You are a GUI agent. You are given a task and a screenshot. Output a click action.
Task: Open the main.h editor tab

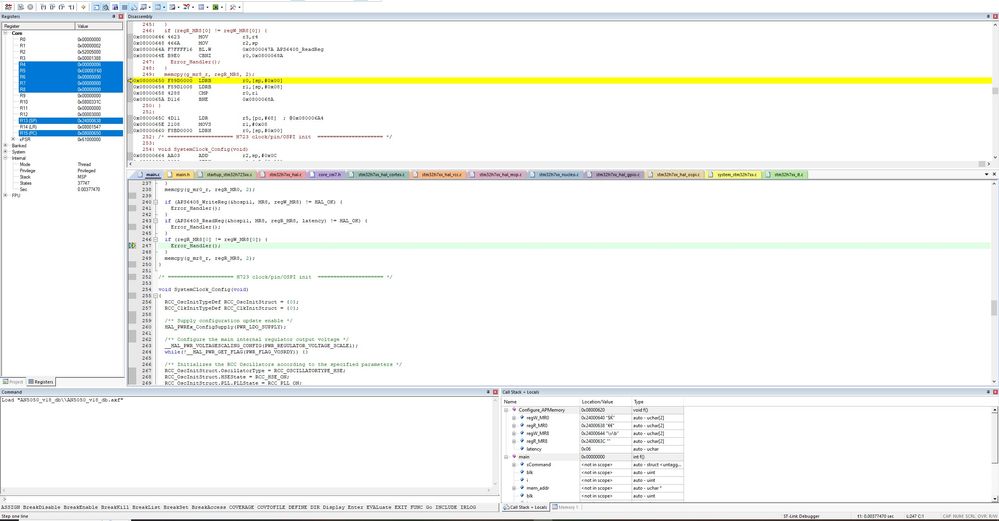point(180,175)
